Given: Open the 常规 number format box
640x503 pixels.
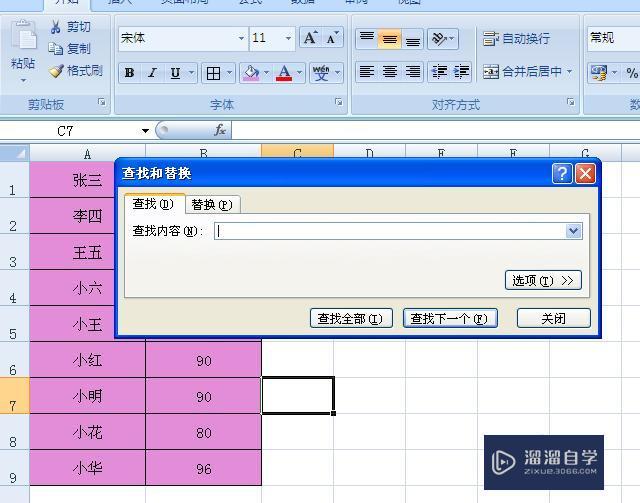Looking at the screenshot, I should [x=613, y=38].
